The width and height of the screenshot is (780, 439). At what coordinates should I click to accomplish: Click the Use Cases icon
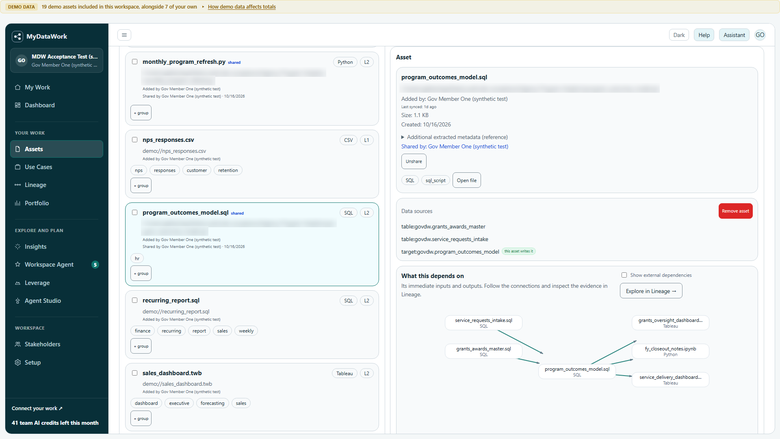pos(18,167)
